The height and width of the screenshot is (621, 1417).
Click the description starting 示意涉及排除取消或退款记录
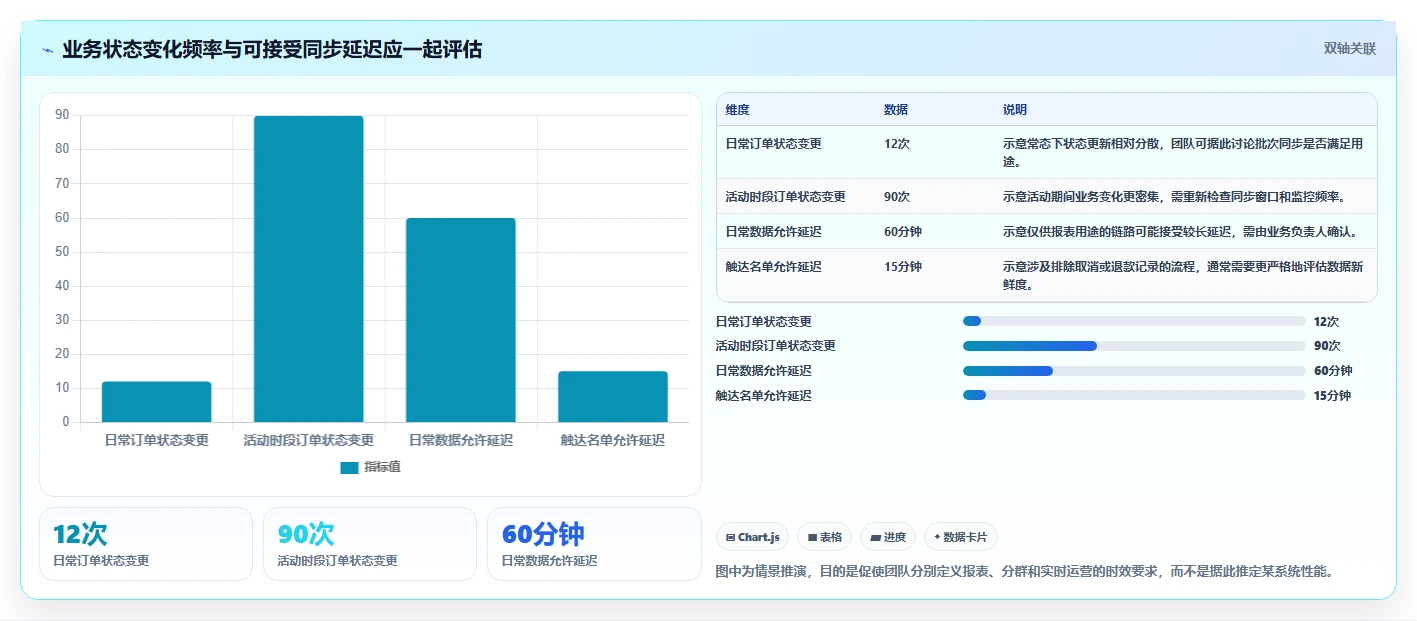click(1183, 275)
